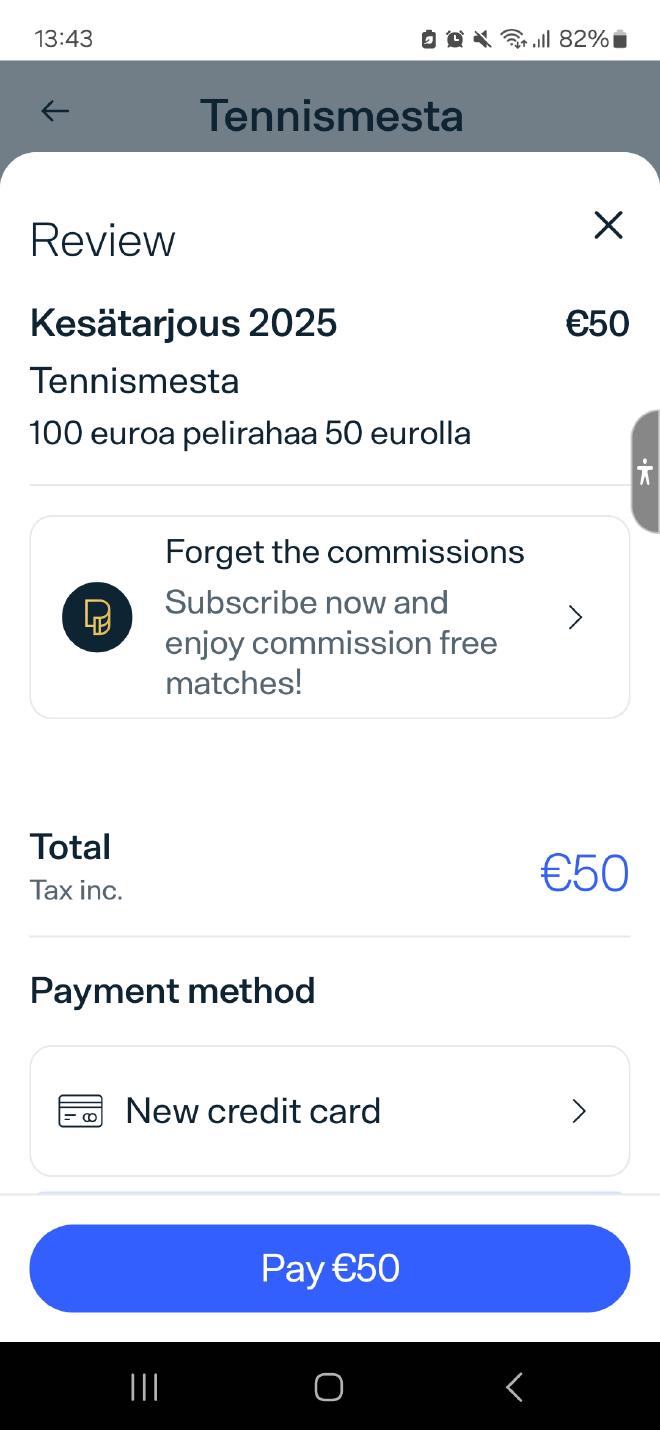Open the accessibility widget icon
The image size is (660, 1430).
click(x=645, y=471)
